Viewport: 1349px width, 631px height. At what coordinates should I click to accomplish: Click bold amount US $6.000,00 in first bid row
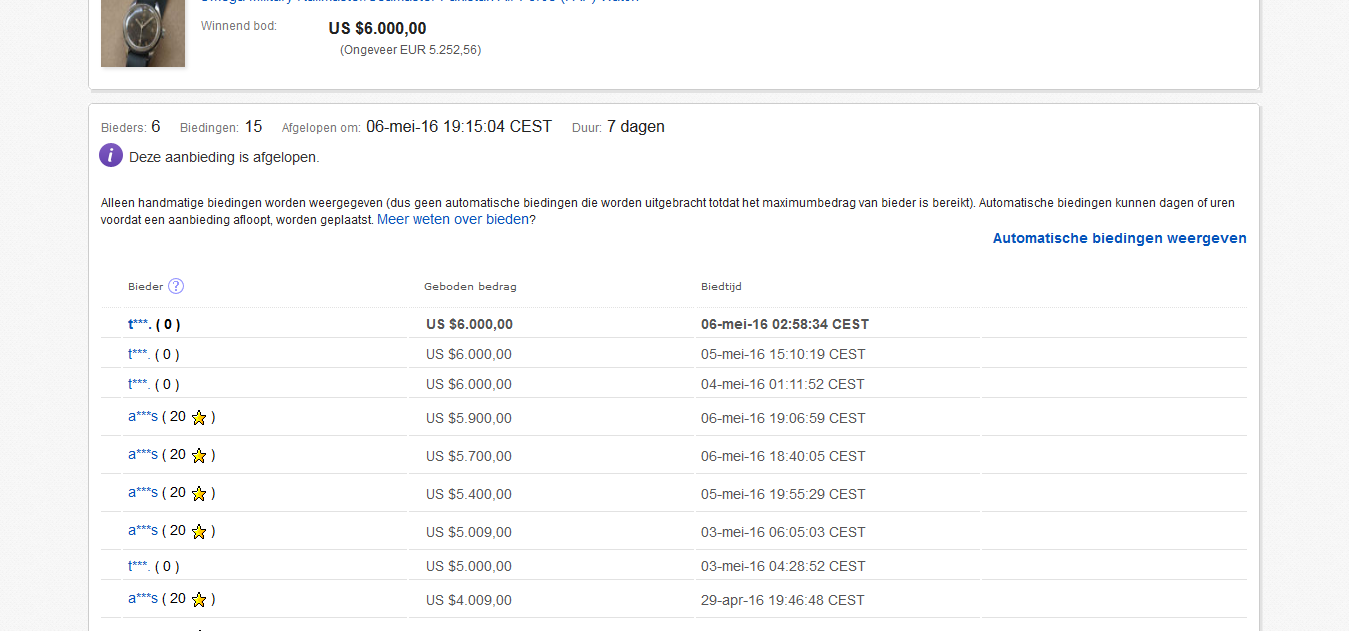pyautogui.click(x=469, y=324)
